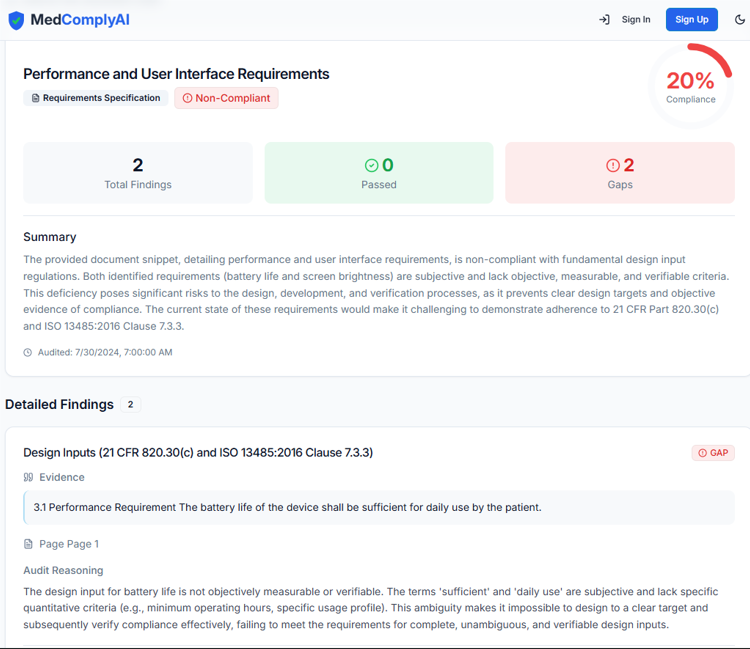Click the red GAP tag on finding
The height and width of the screenshot is (649, 750).
coord(713,453)
